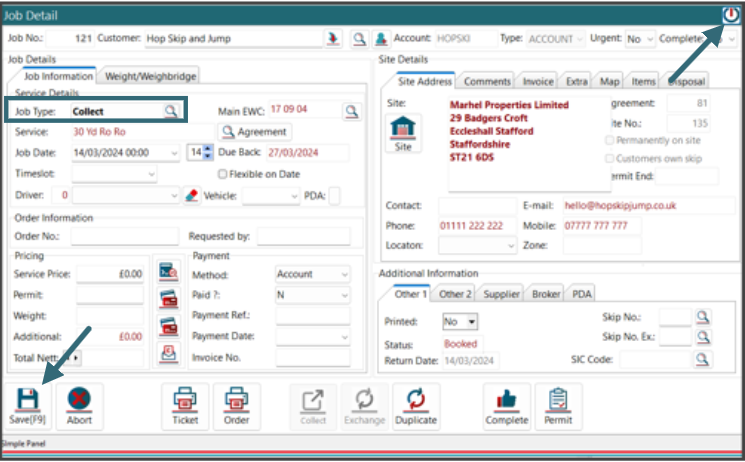Click the card icon beside Weight price
The width and height of the screenshot is (745, 462).
pos(169,327)
